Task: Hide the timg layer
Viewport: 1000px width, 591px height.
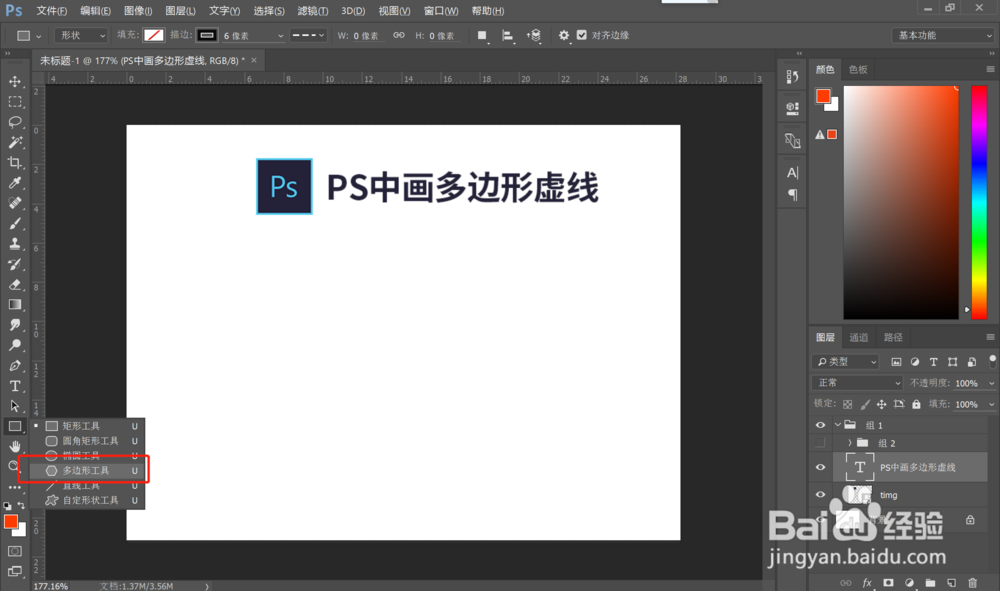Action: point(820,494)
